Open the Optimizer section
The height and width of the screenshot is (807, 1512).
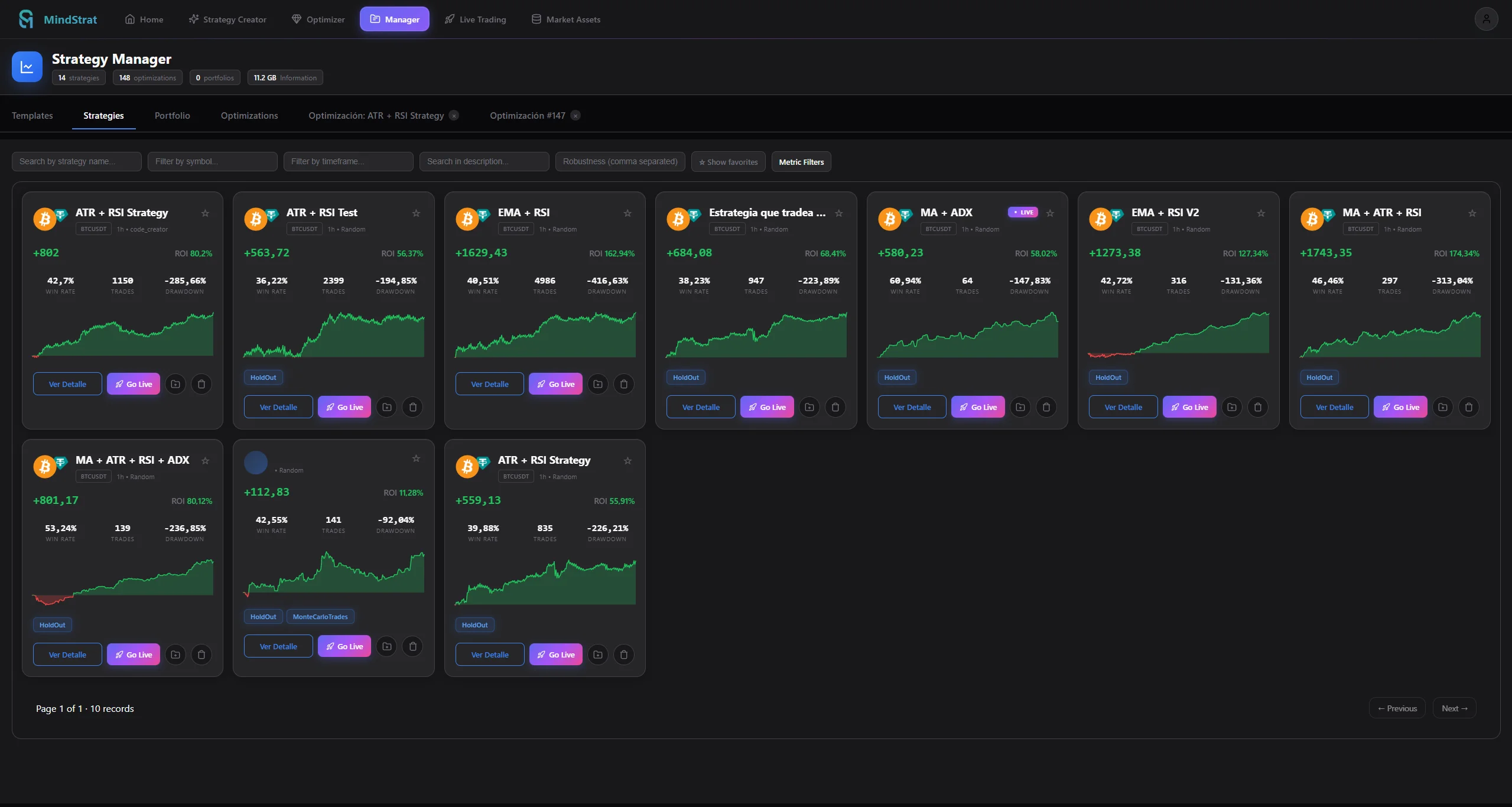[318, 19]
